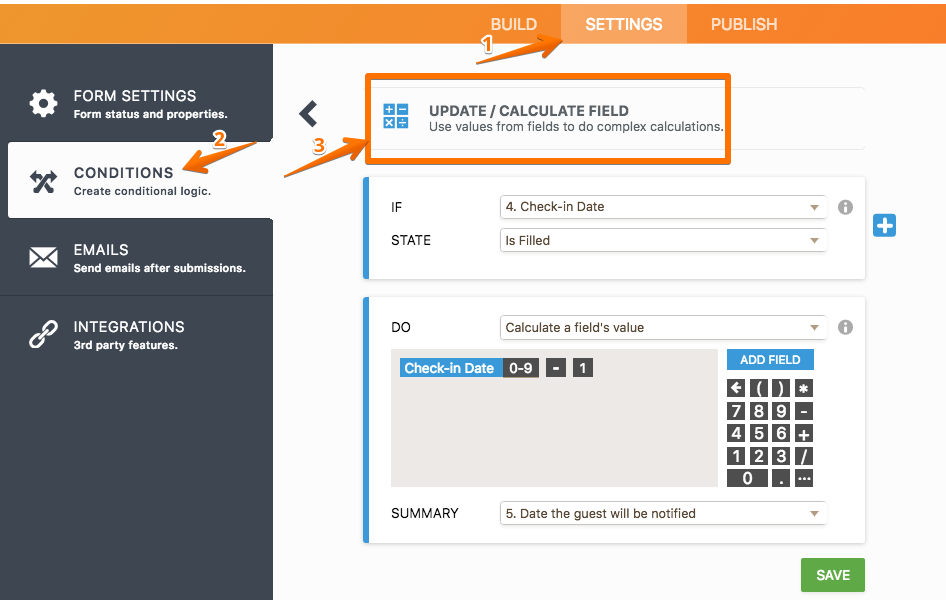Click the Check-in Date field token
Screen dimensions: 946x600
449,368
